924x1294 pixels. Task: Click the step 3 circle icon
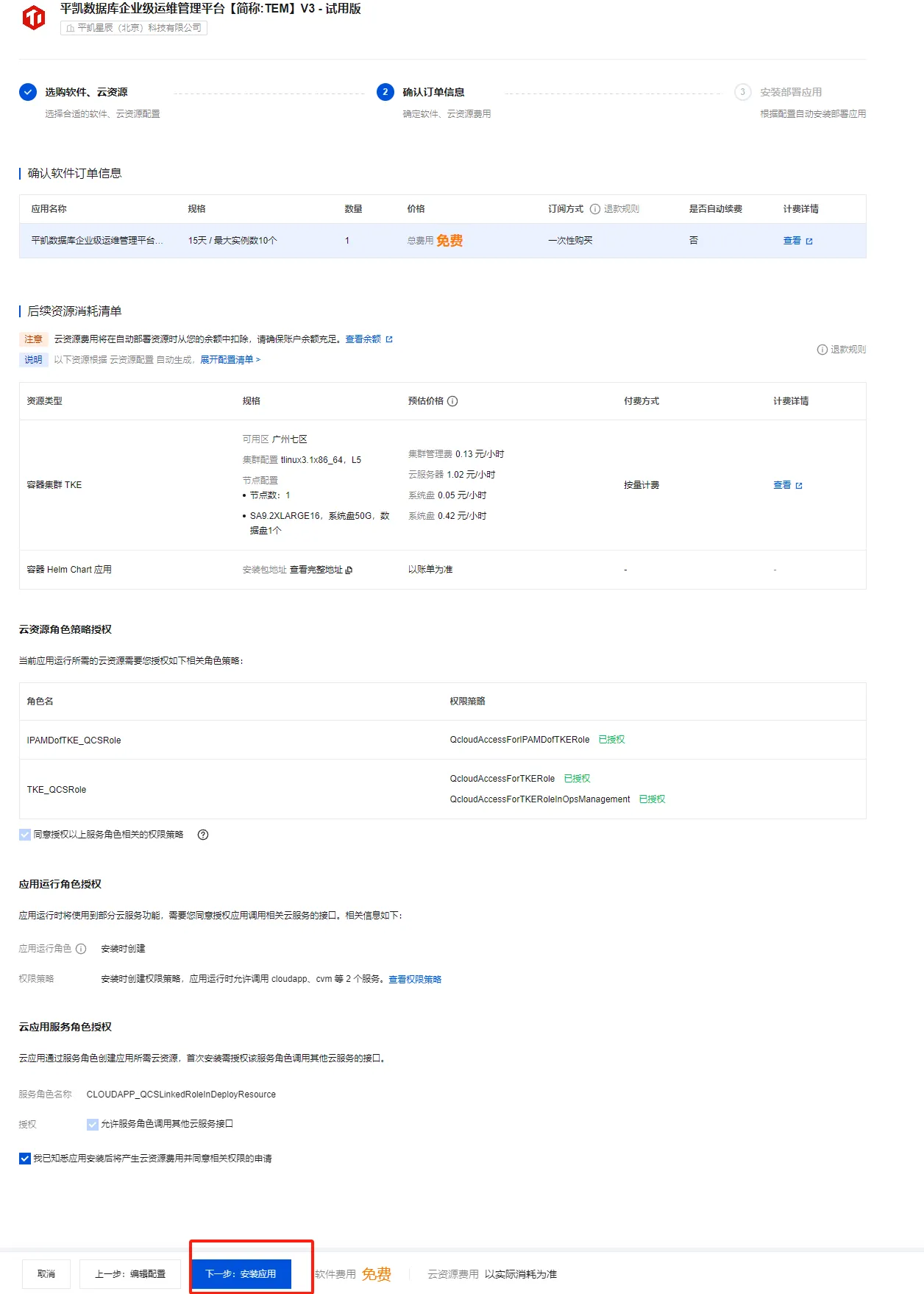(x=743, y=92)
